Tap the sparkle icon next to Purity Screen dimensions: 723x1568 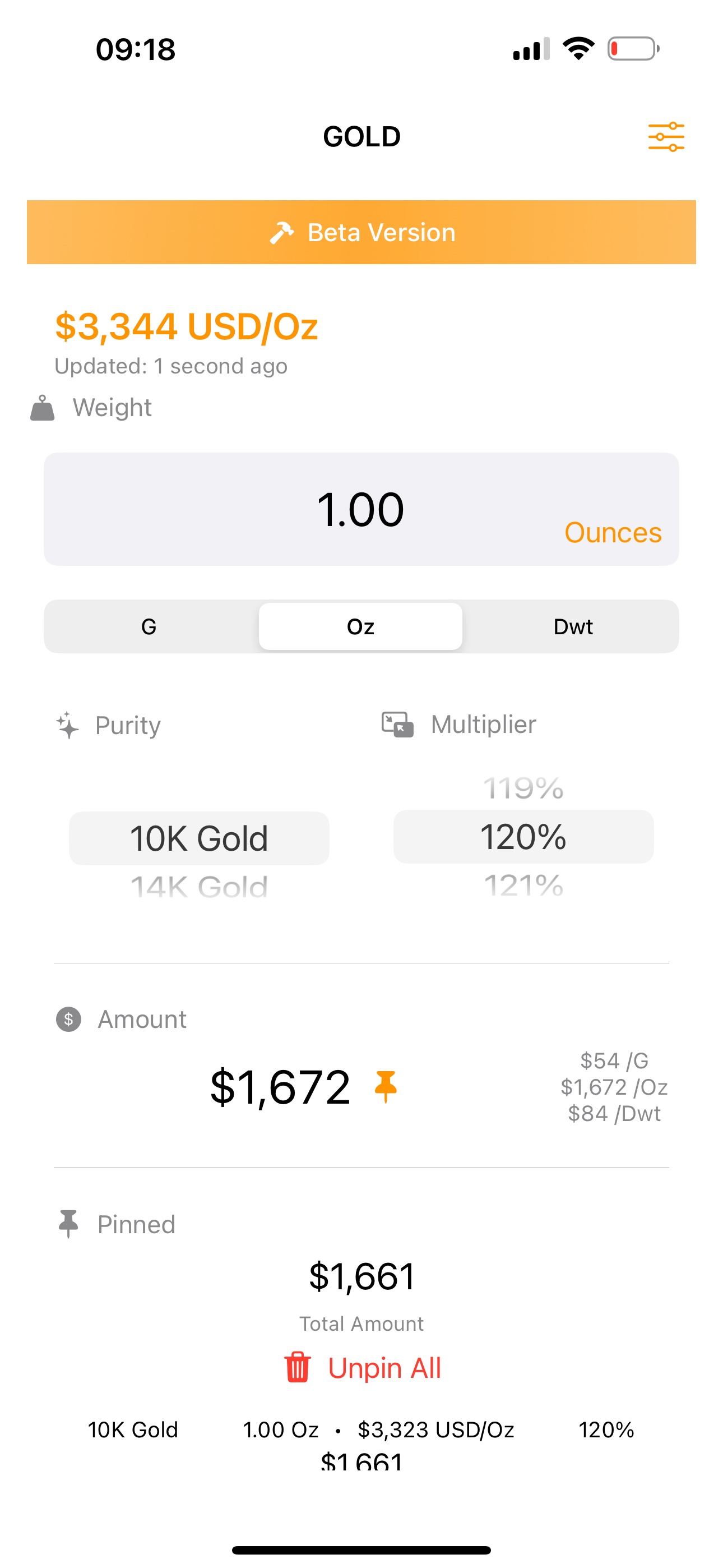[x=68, y=725]
